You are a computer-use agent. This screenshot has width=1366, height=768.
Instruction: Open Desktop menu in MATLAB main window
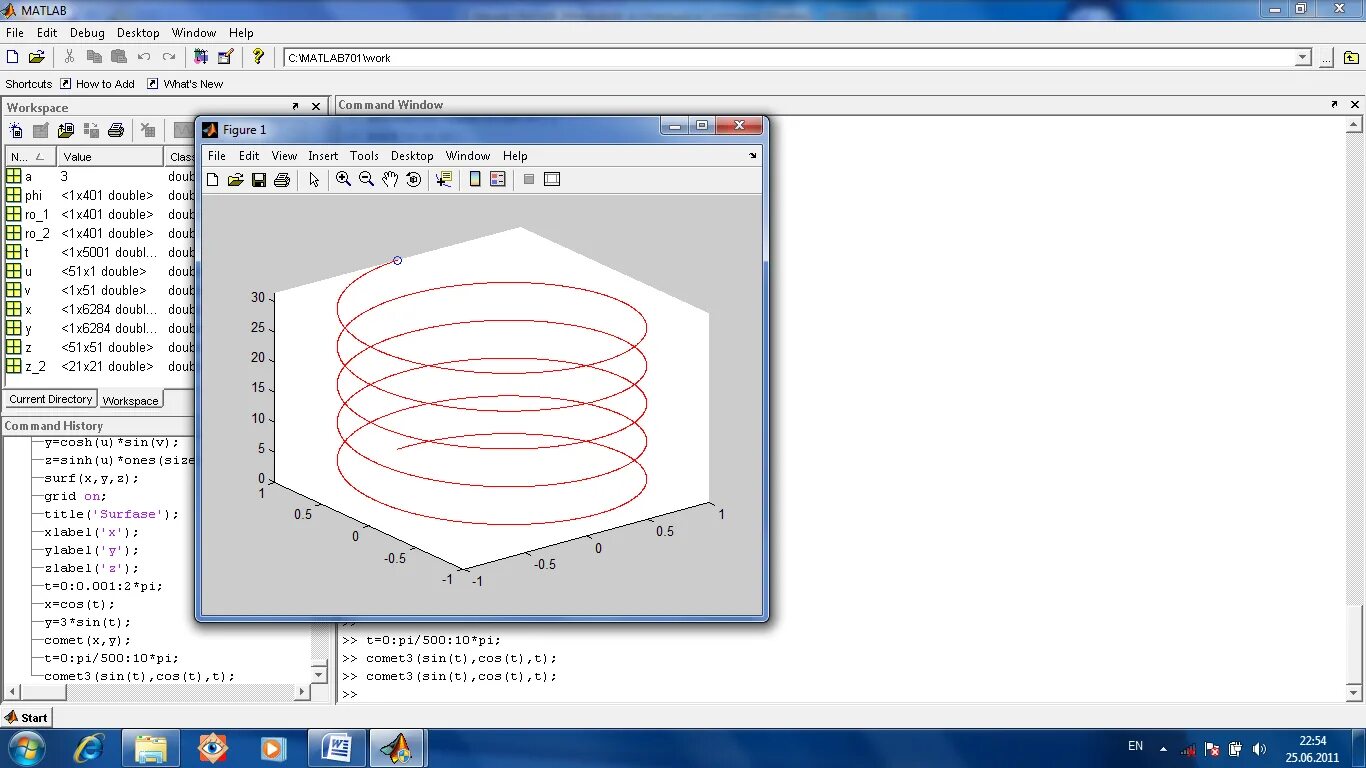point(138,33)
